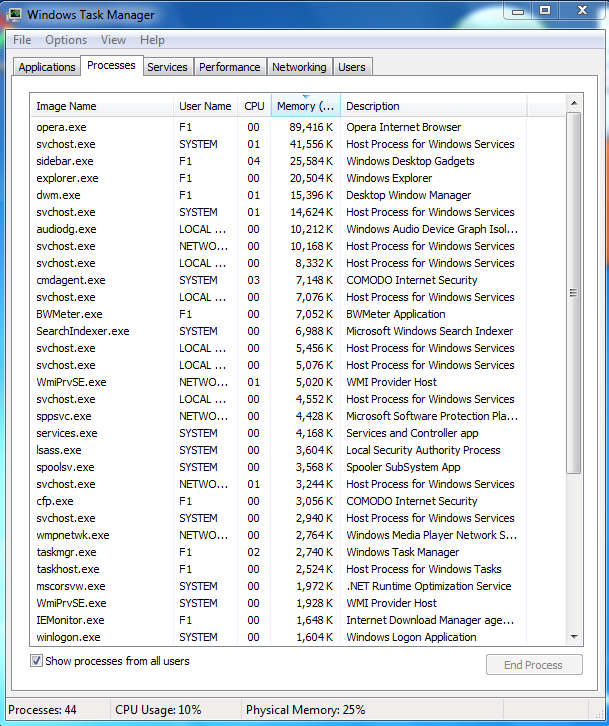The width and height of the screenshot is (609, 726).
Task: Open the File menu
Action: 22,40
